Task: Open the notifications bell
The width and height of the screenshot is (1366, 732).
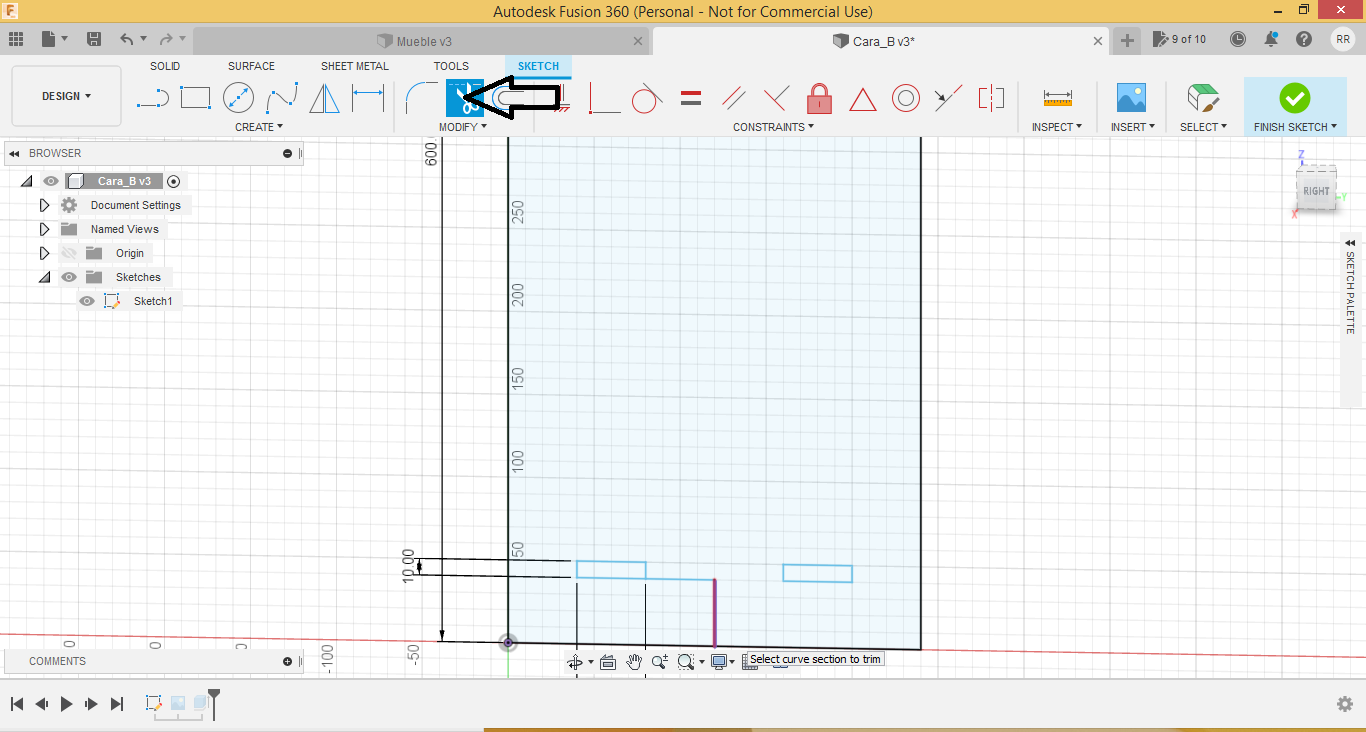Action: (1271, 39)
